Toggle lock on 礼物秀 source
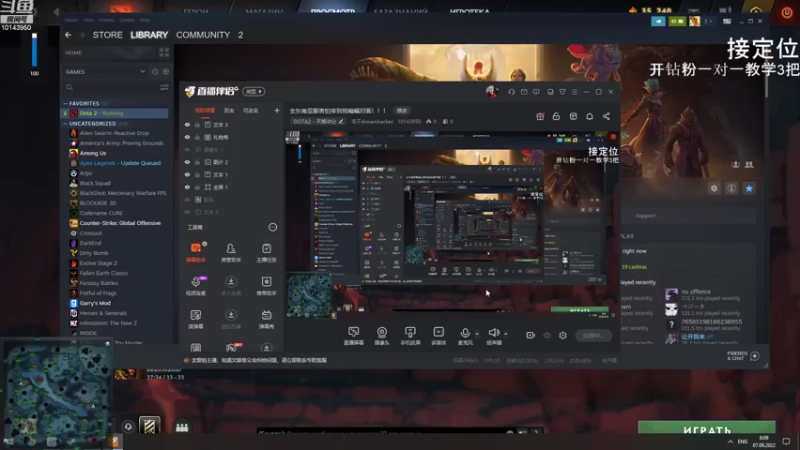Image resolution: width=800 pixels, height=450 pixels. click(197, 137)
